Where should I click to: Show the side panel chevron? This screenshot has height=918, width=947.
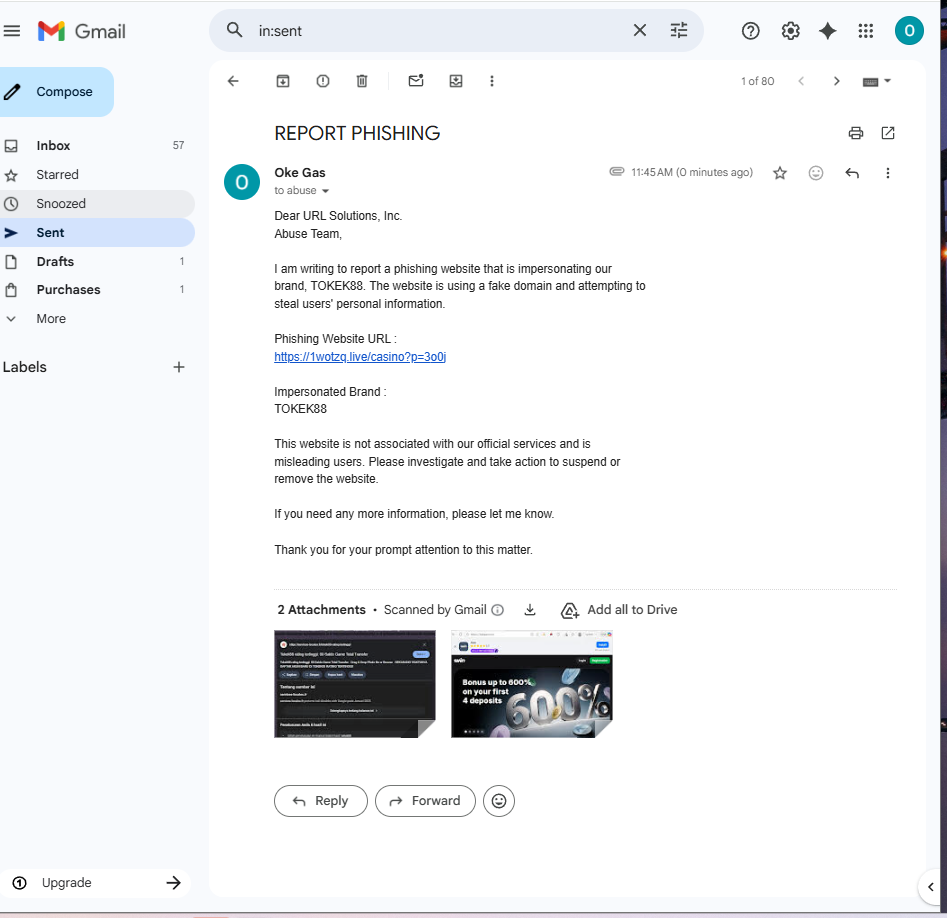[931, 887]
